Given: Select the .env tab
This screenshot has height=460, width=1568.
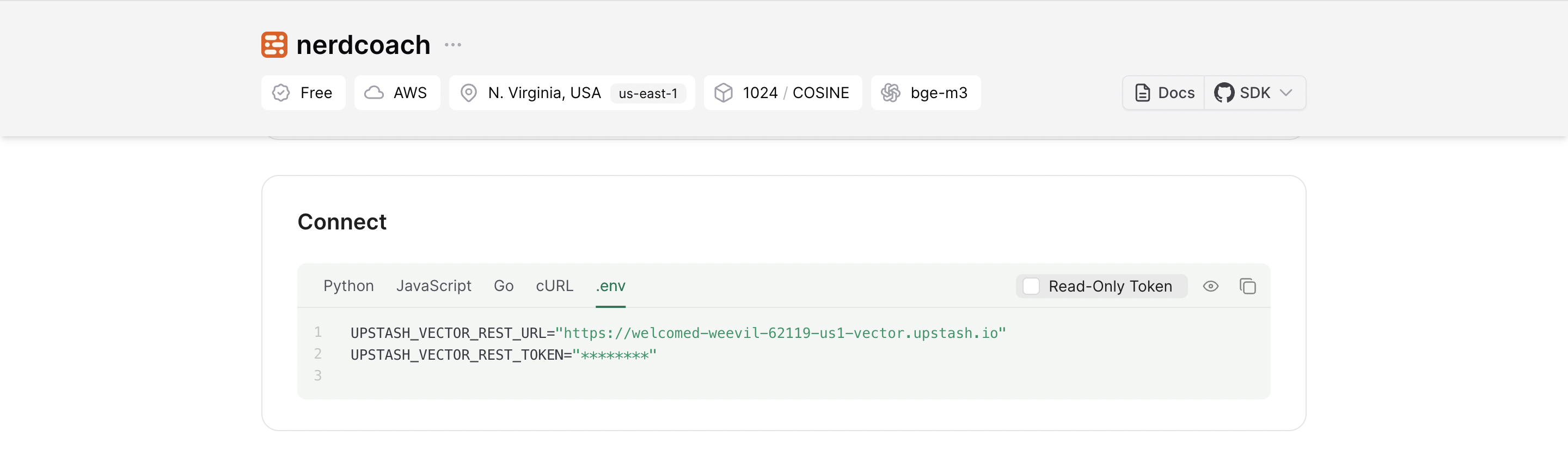Looking at the screenshot, I should tap(610, 286).
